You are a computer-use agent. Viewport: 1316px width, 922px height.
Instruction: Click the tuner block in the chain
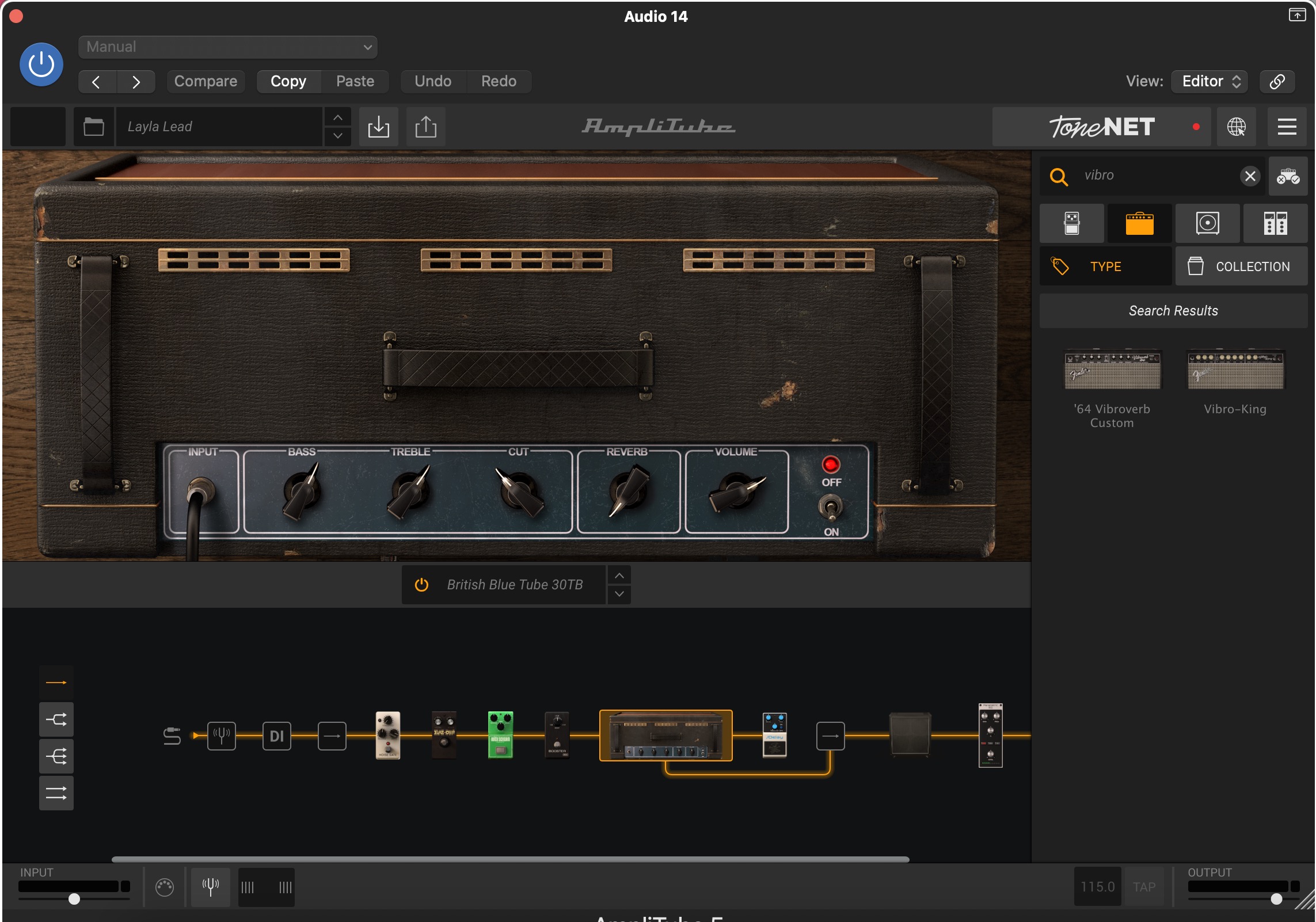point(222,736)
